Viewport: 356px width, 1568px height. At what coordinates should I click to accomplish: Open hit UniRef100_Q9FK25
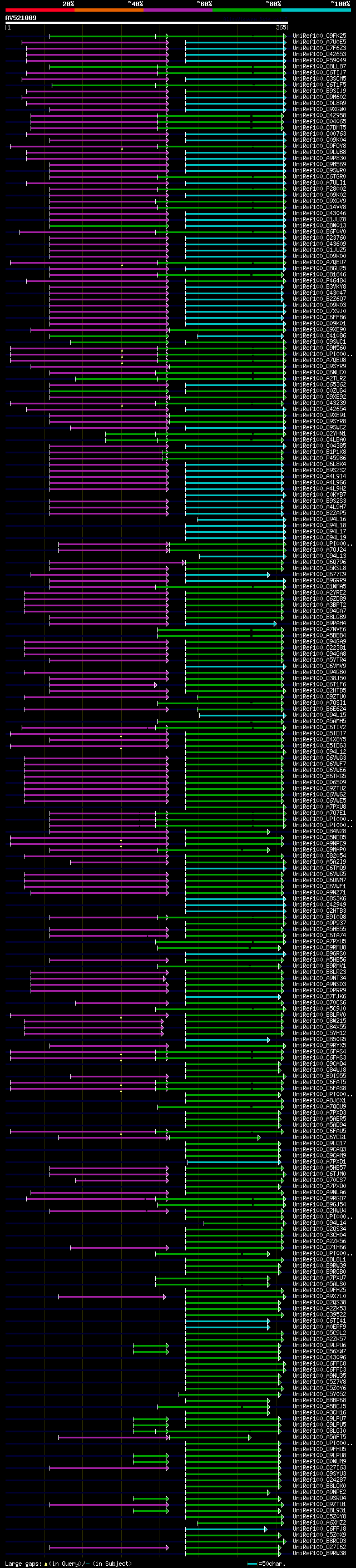click(x=319, y=37)
